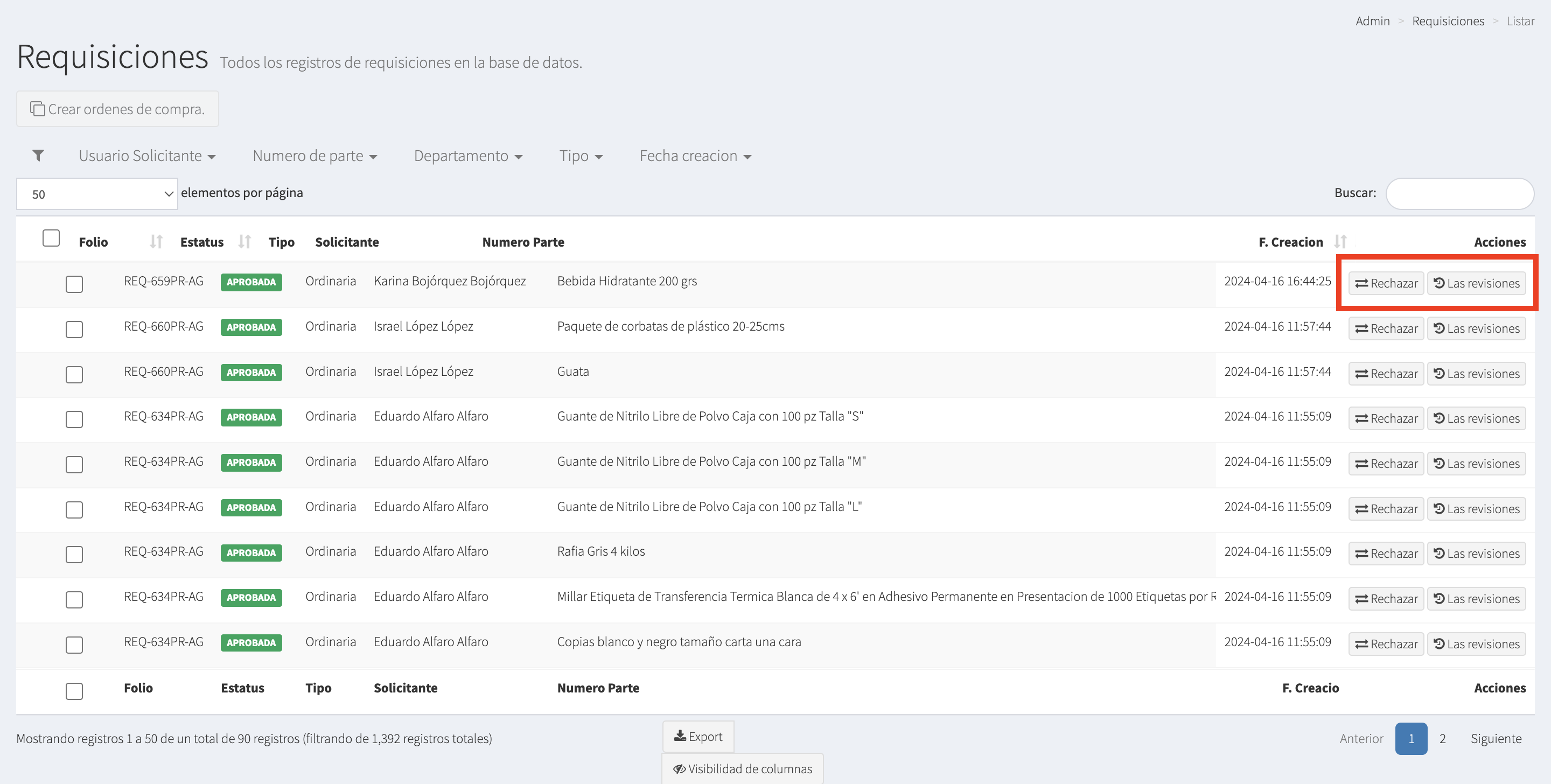Click Crear ordenes de compra button

pos(117,109)
